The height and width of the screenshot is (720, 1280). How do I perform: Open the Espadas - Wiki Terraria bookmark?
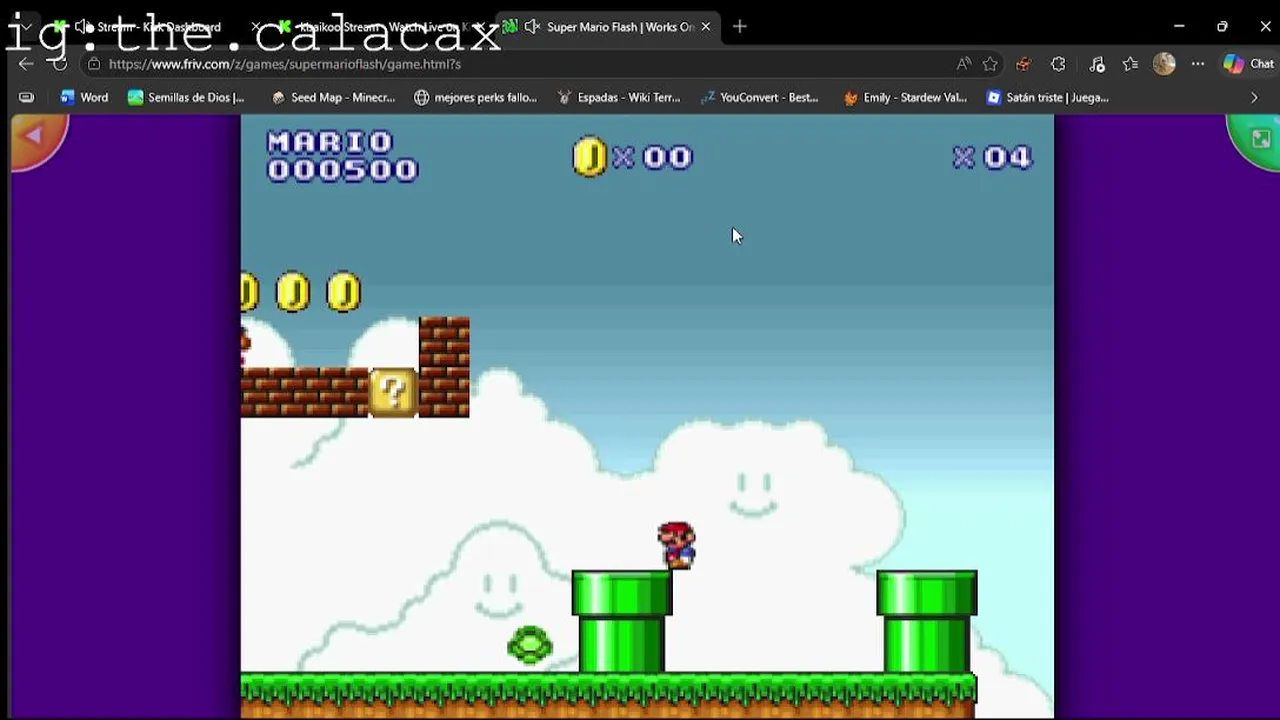[619, 97]
